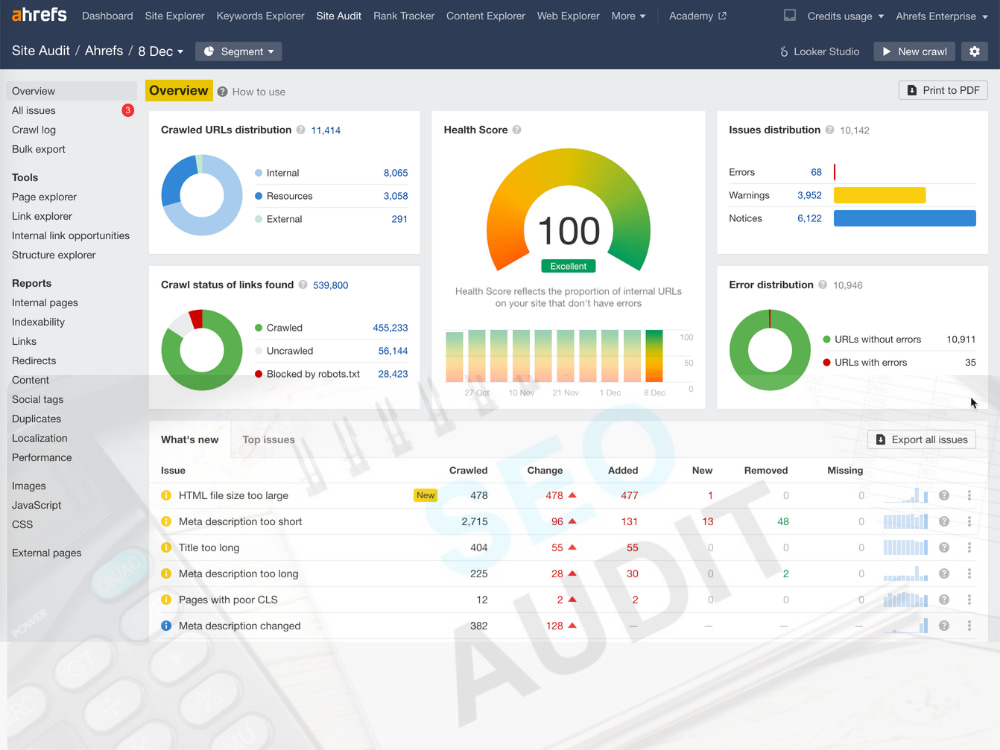Open three-dot menu for Meta description too short
This screenshot has width=1000, height=750.
(x=969, y=522)
